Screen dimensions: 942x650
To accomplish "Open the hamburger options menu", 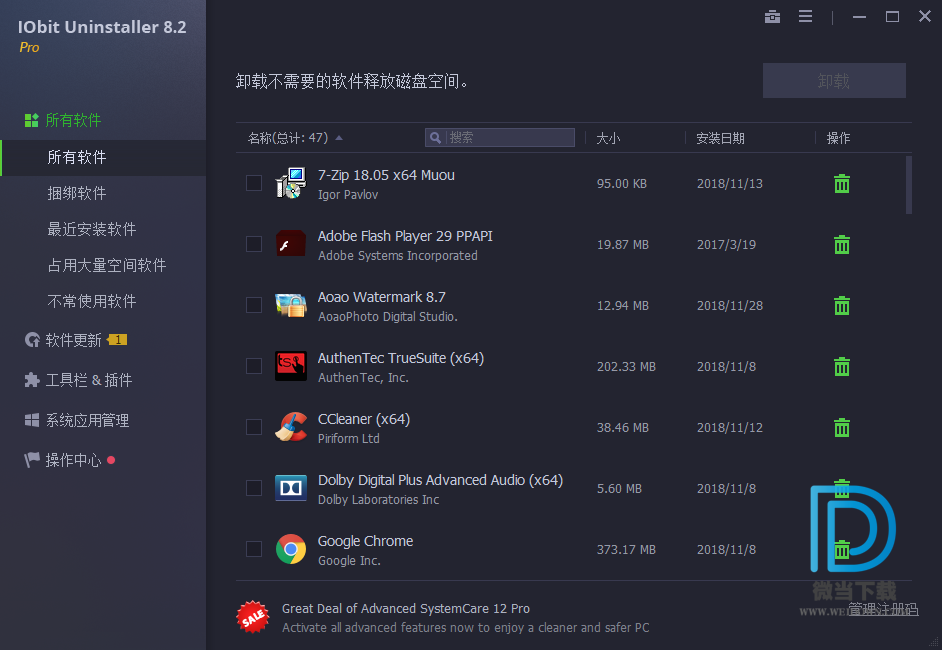I will (x=805, y=16).
